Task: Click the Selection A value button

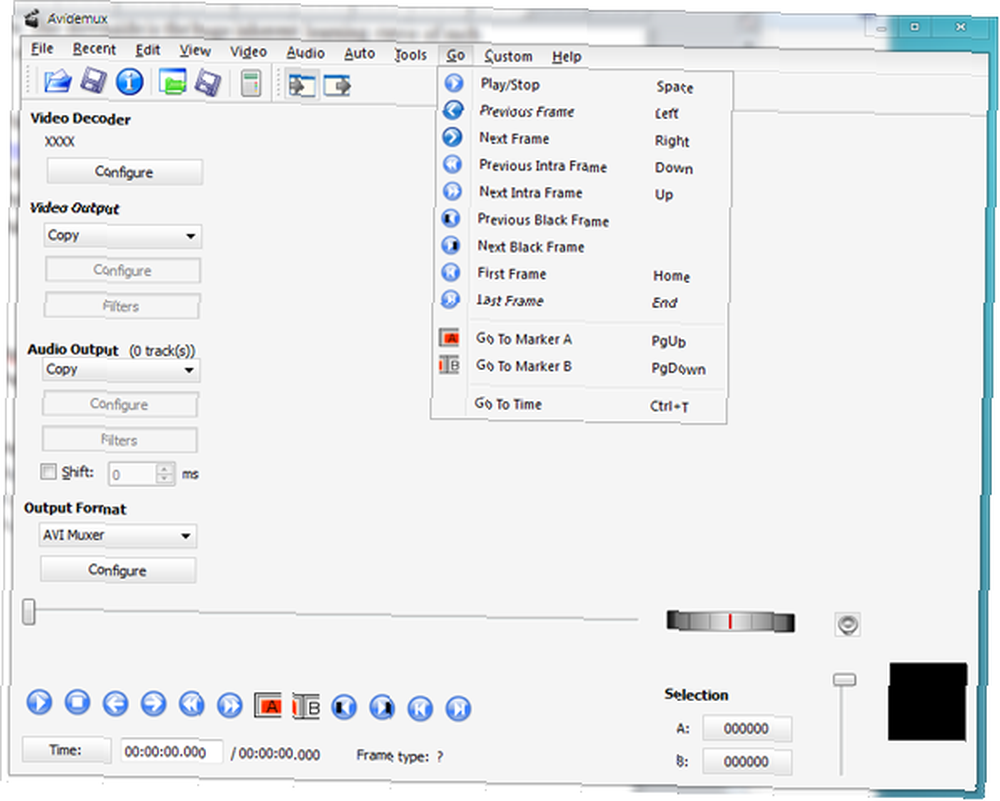Action: tap(747, 728)
